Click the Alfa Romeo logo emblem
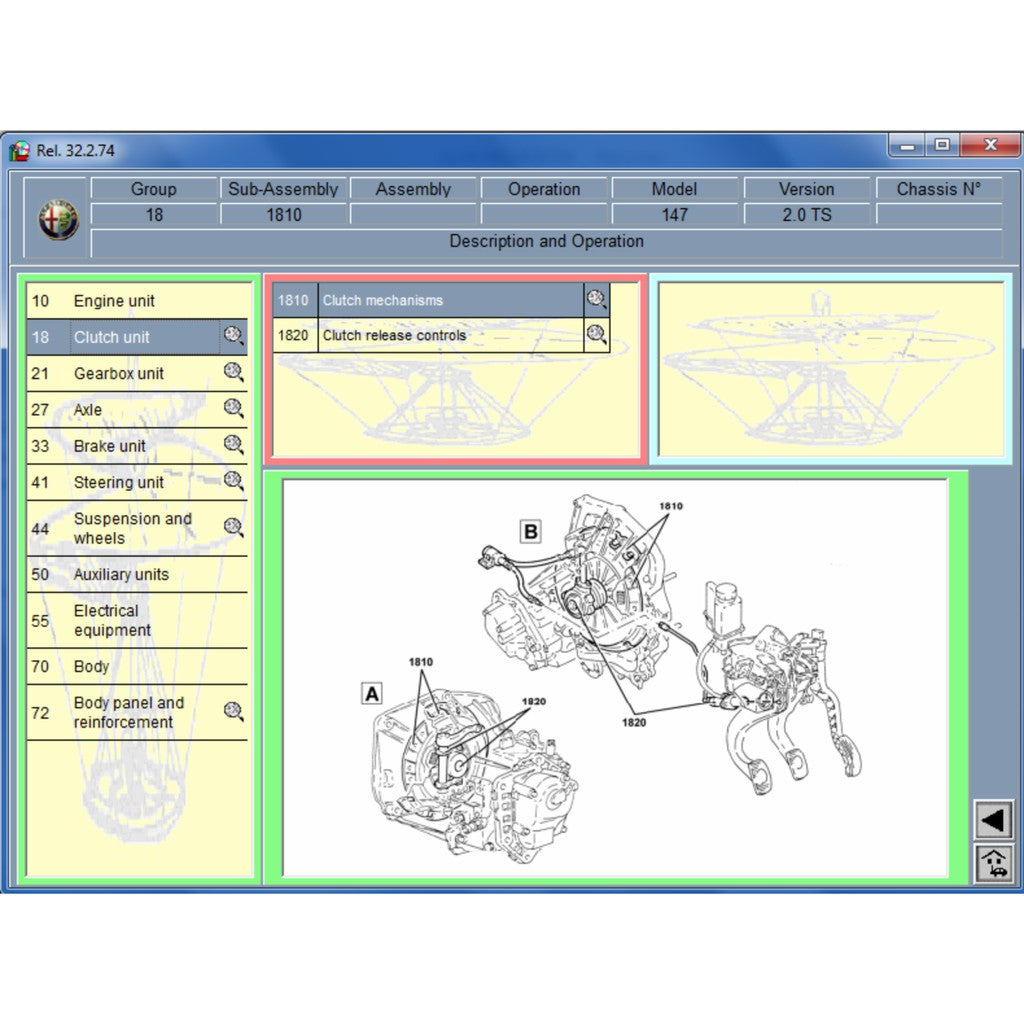The image size is (1024, 1024). coord(58,219)
